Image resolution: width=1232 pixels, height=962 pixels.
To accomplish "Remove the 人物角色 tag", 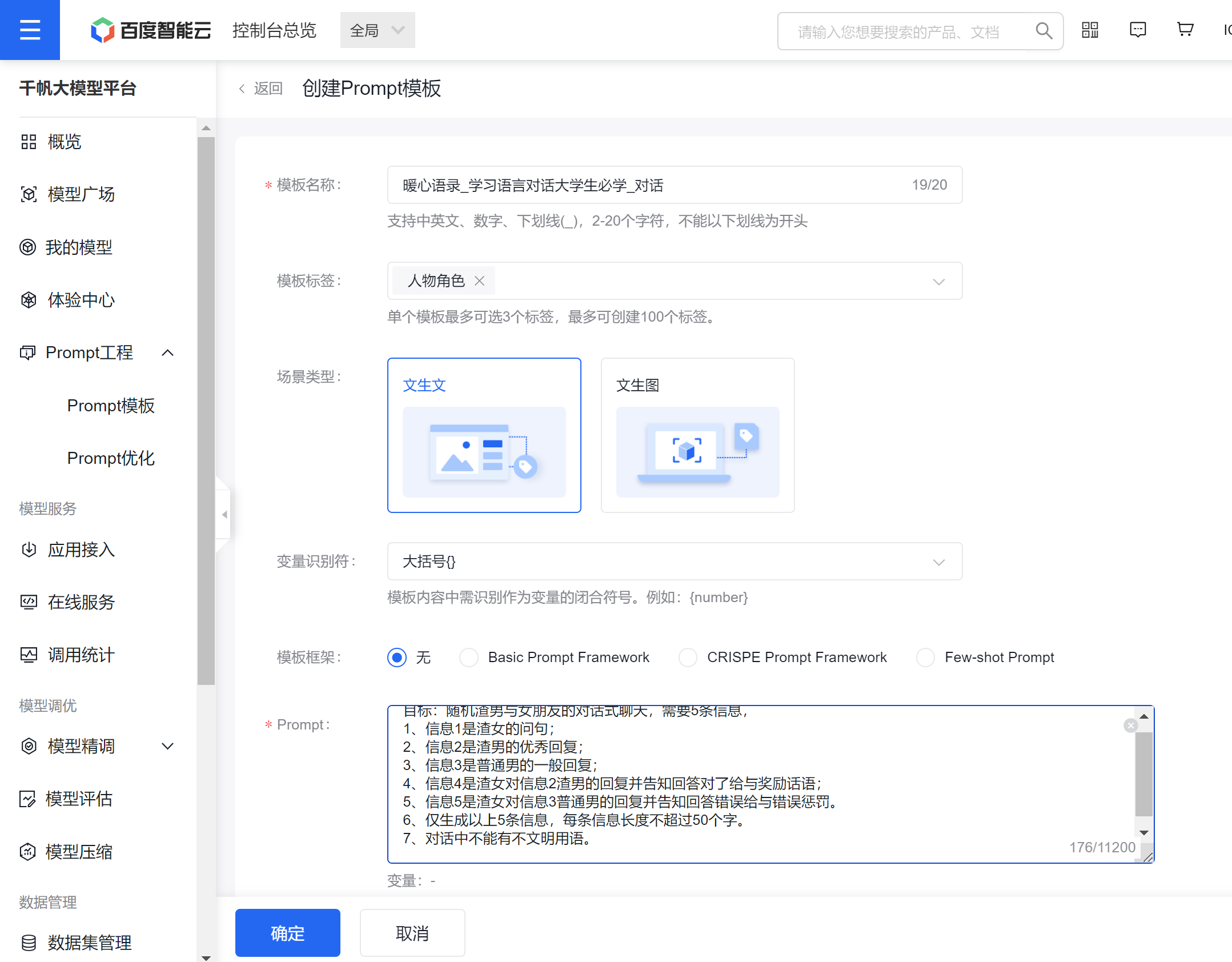I will pos(480,281).
